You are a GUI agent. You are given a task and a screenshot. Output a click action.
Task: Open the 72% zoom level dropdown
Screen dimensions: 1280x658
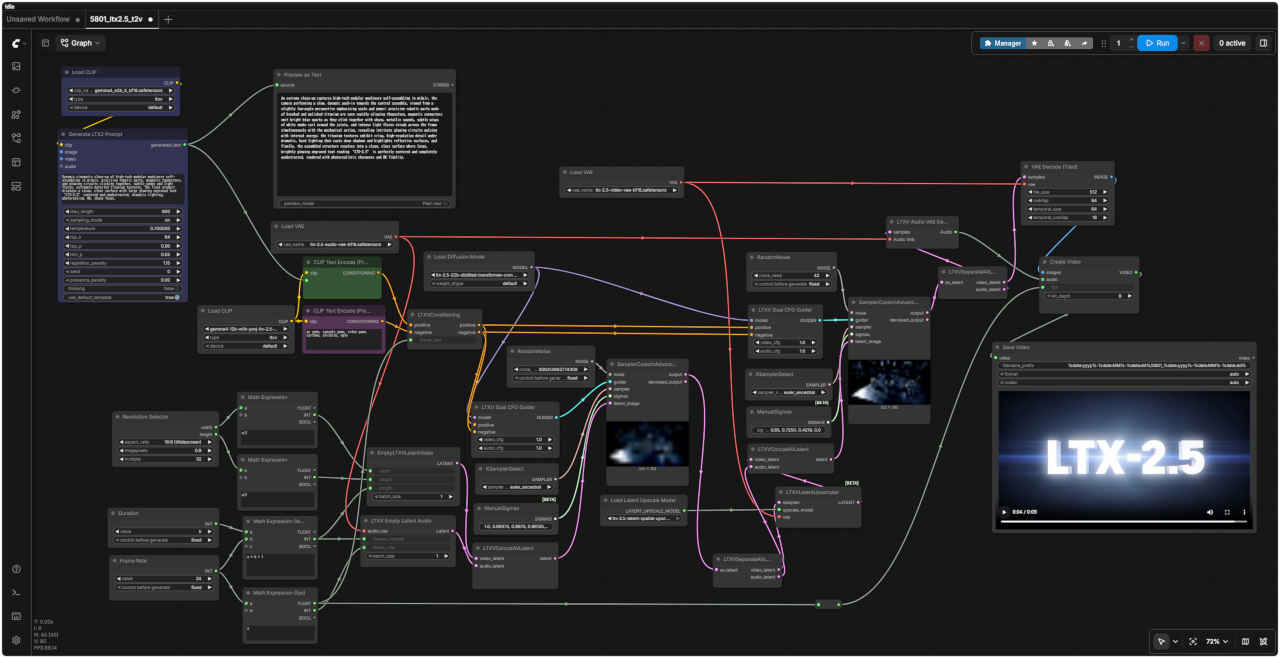click(x=1219, y=641)
